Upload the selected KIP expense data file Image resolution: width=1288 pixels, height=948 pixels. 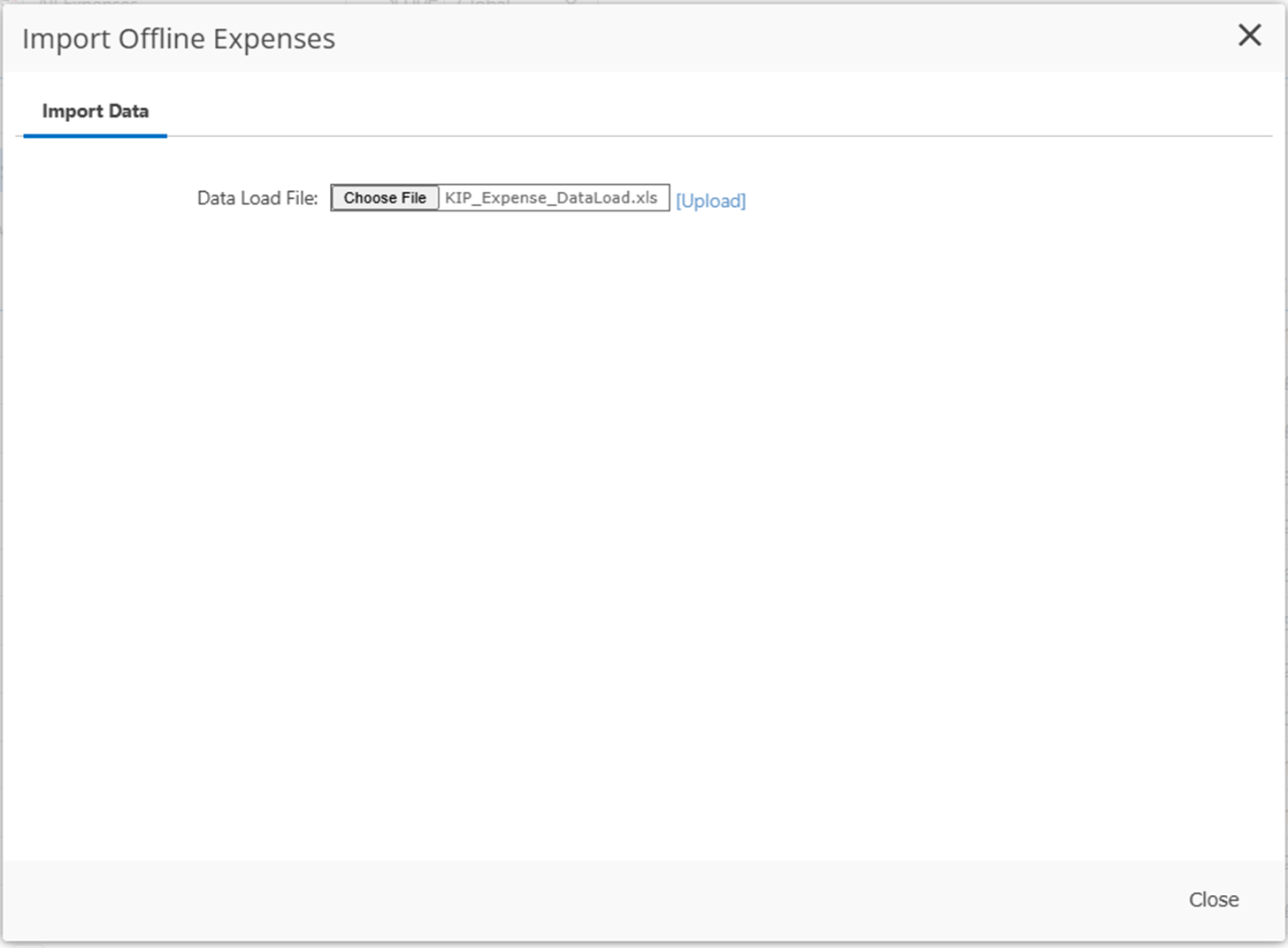click(x=710, y=201)
